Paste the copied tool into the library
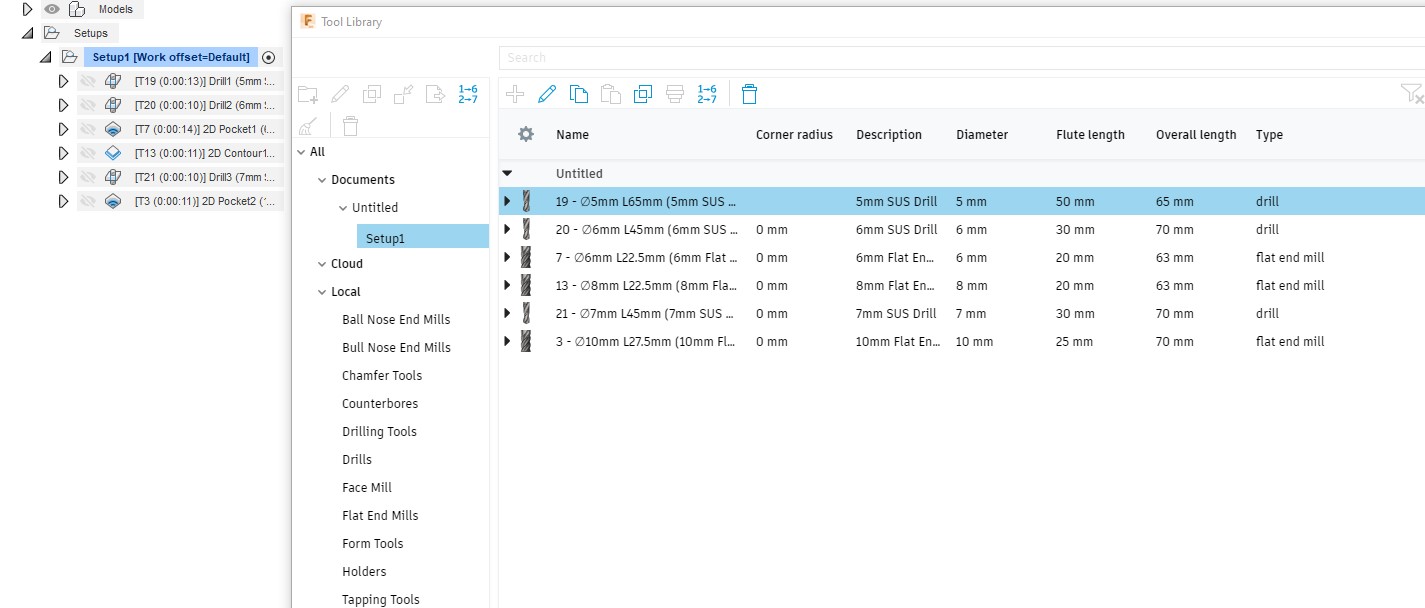1425x608 pixels. tap(611, 93)
